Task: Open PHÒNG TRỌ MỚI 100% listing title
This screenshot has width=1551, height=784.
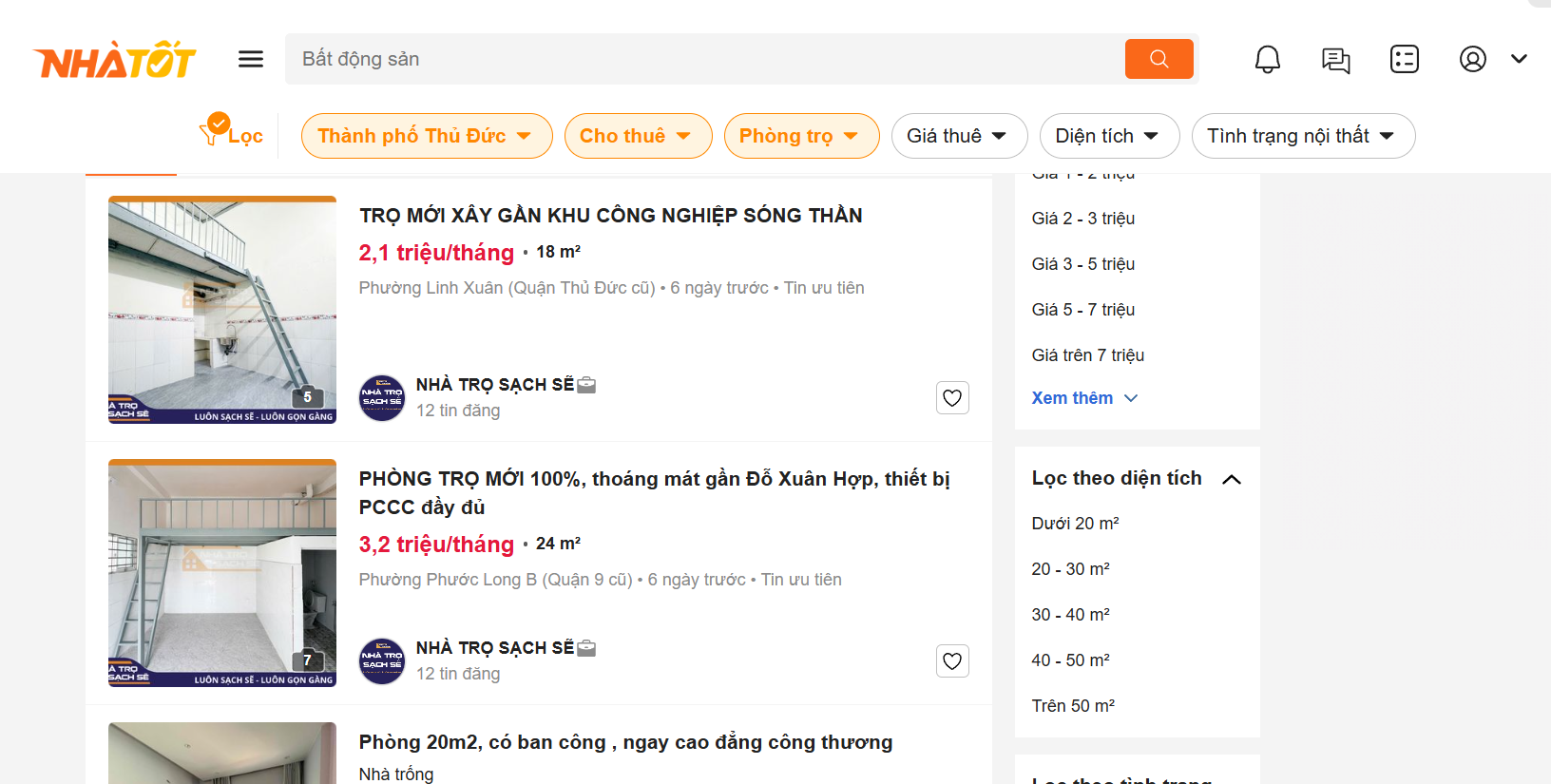Action: (x=654, y=492)
